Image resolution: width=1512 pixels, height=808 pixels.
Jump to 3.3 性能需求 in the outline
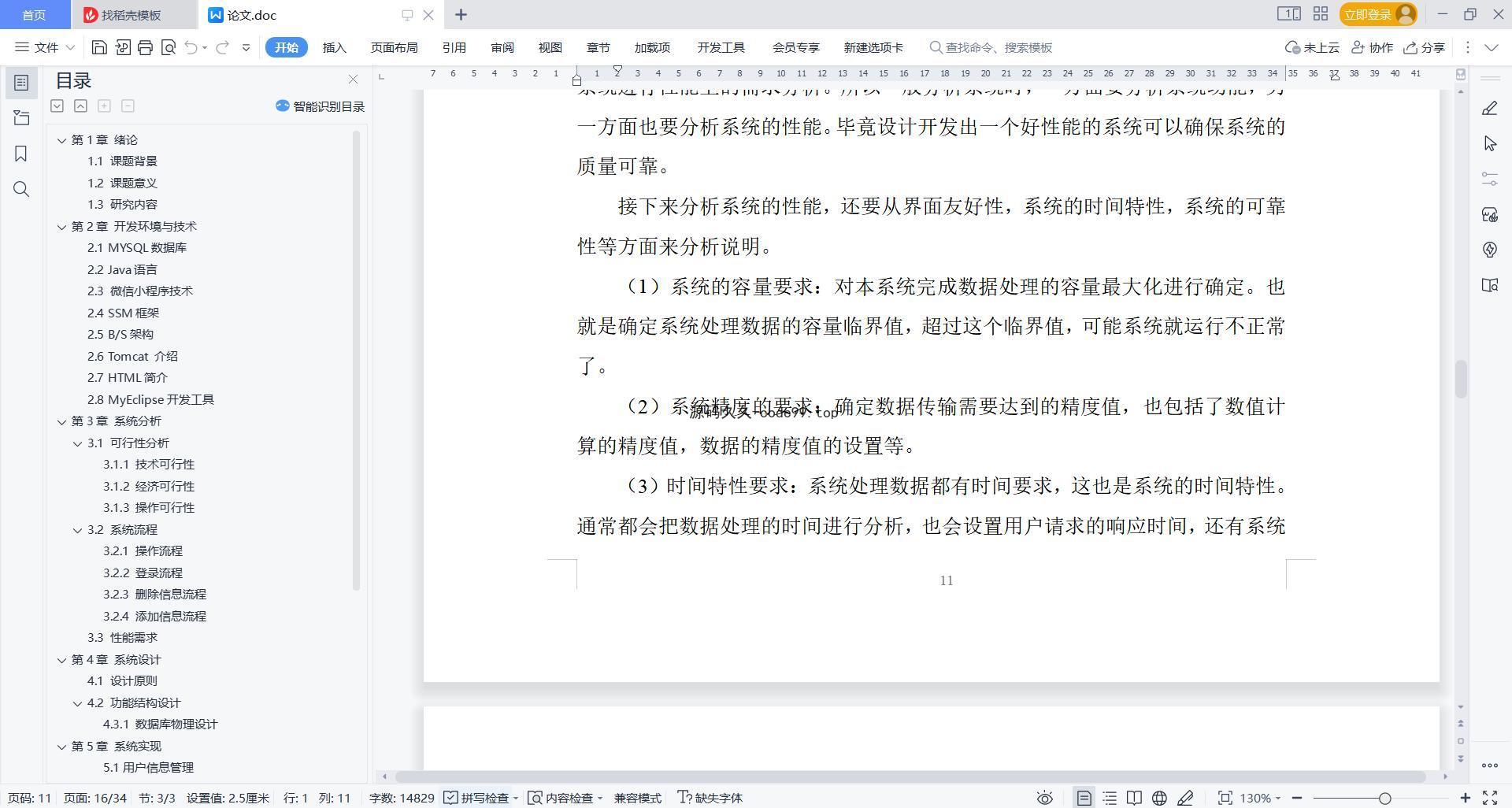tap(122, 638)
